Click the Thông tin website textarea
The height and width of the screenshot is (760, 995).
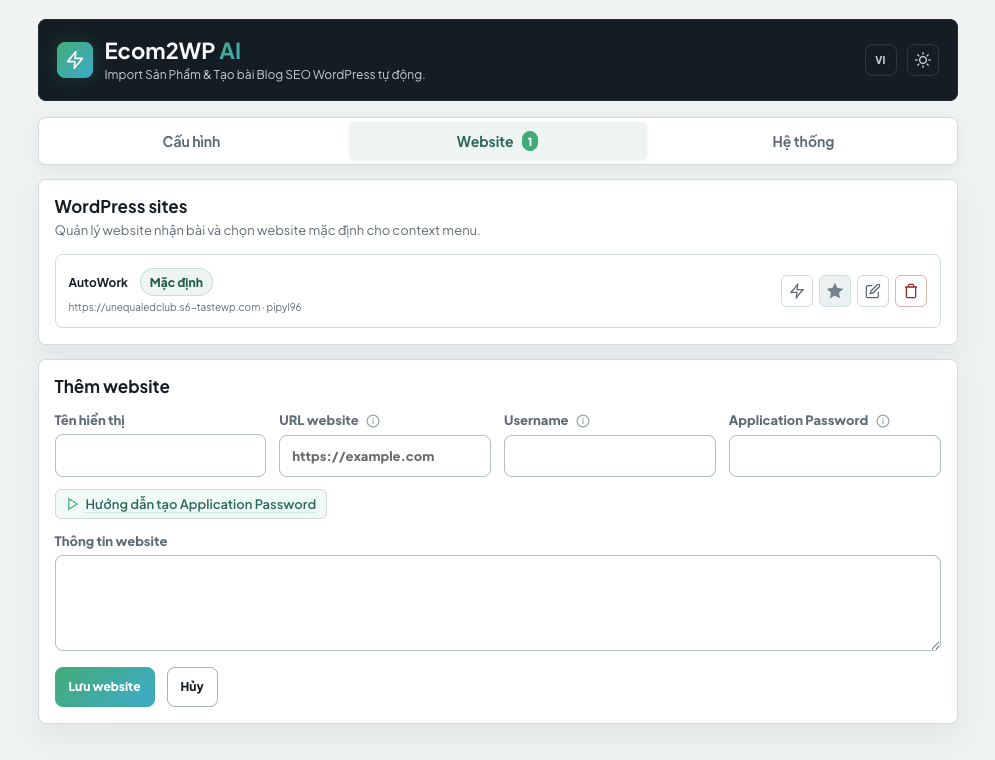coord(498,603)
